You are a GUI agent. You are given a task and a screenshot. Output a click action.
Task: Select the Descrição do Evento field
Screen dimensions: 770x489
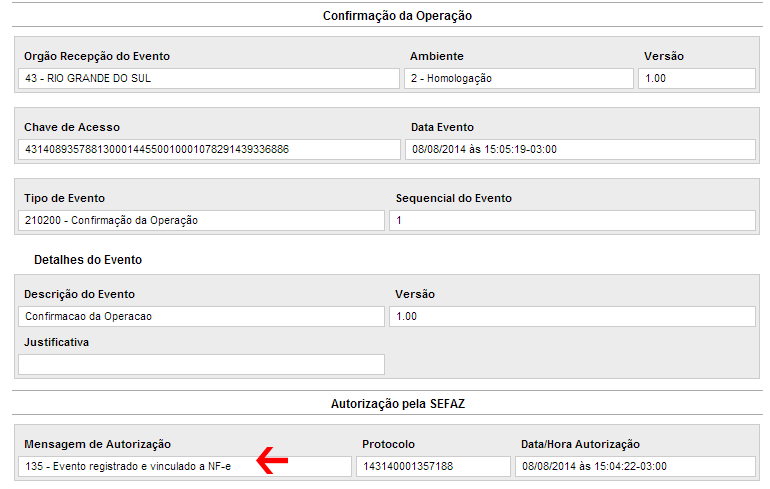click(x=201, y=316)
